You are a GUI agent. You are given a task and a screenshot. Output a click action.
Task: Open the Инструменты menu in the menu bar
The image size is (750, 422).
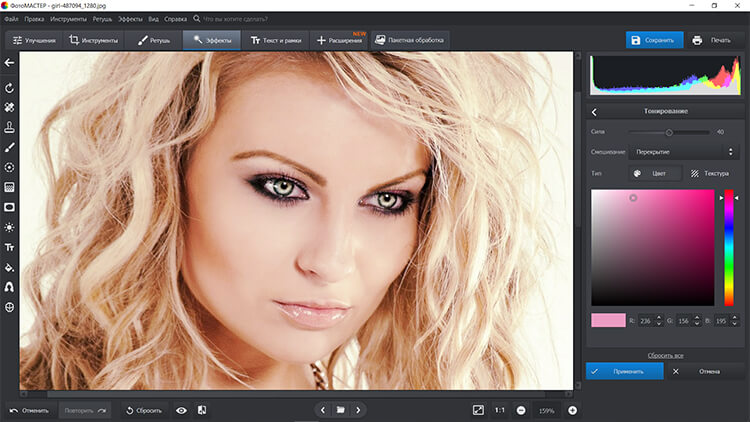click(x=68, y=19)
